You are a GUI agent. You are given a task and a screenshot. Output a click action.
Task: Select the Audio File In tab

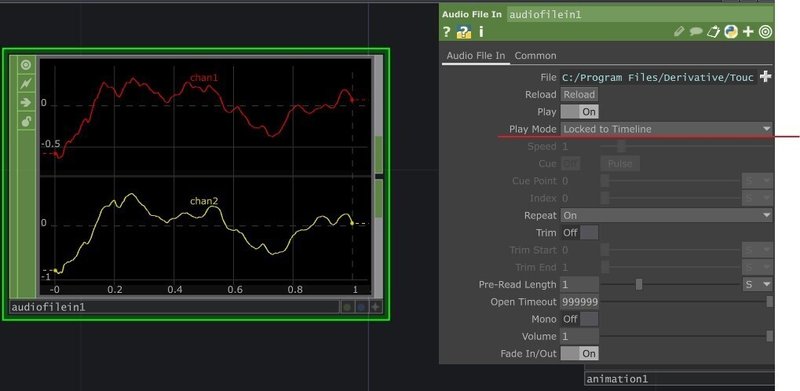coord(476,56)
